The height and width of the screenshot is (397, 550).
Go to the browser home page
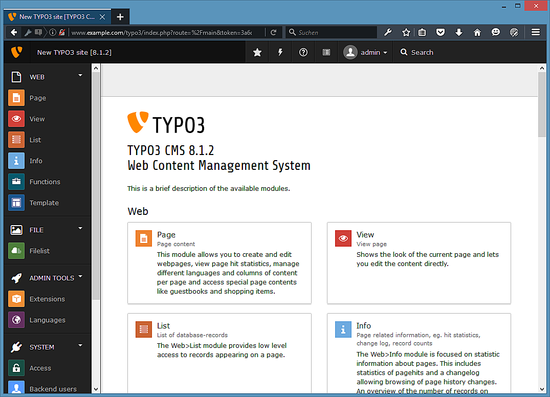(x=477, y=33)
